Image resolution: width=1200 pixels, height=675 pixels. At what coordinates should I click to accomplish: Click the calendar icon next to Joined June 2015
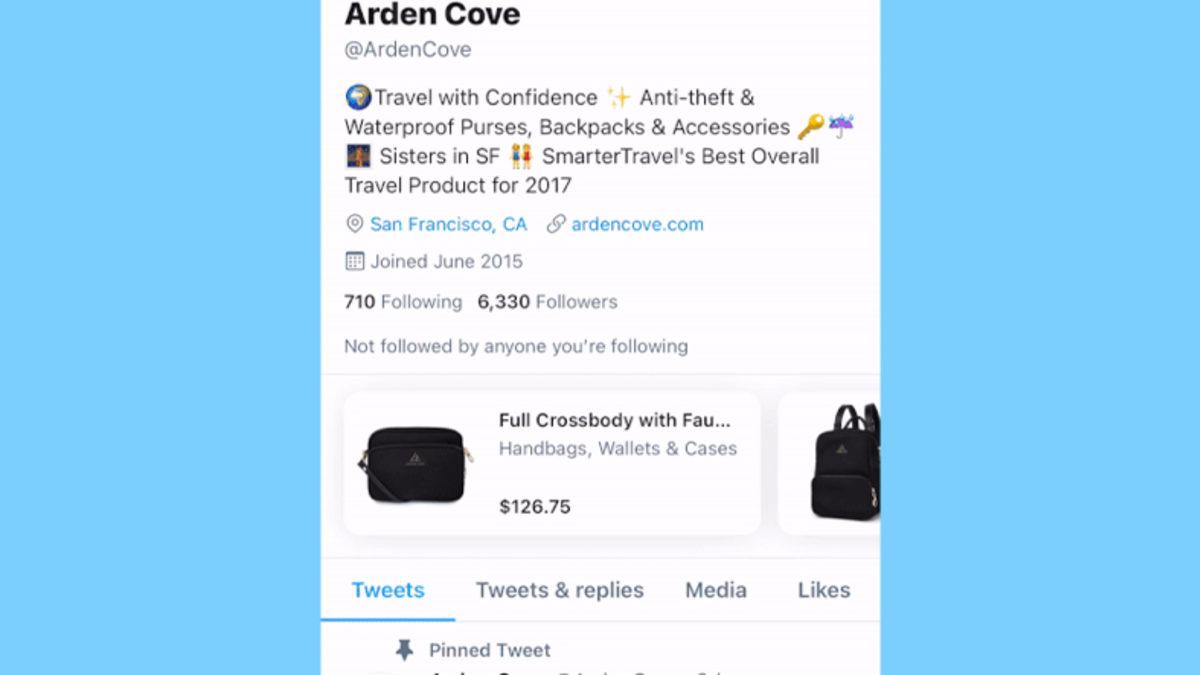[x=354, y=261]
